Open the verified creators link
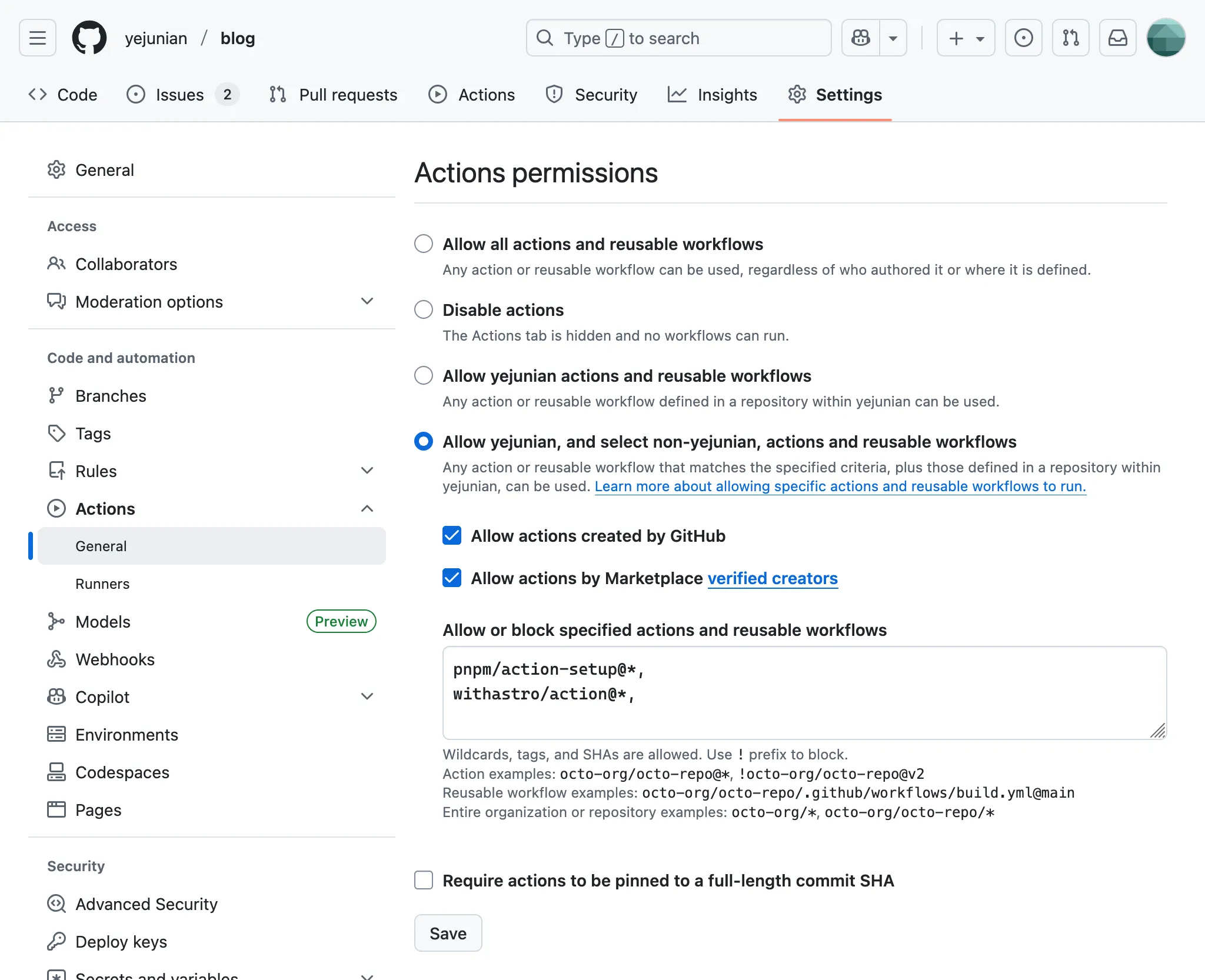The height and width of the screenshot is (980, 1205). click(772, 578)
